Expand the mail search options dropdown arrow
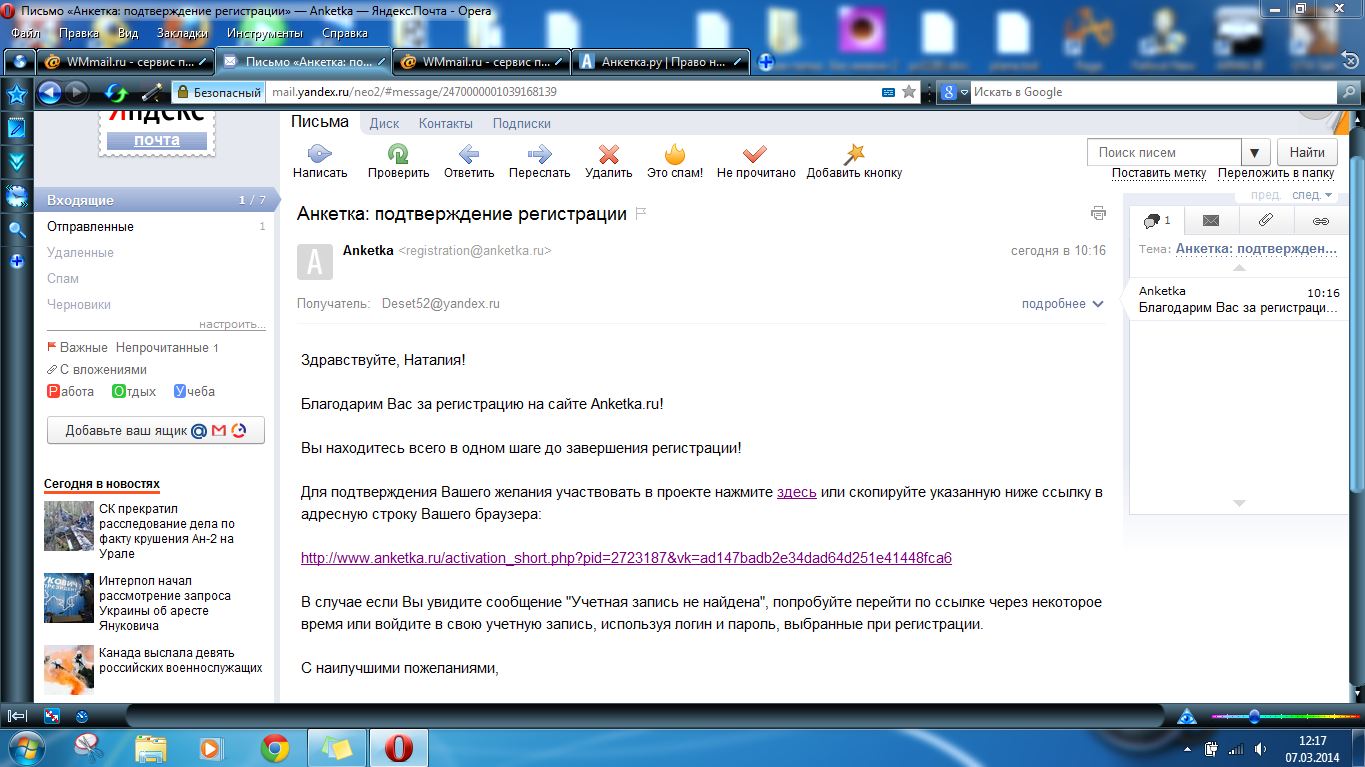 [x=1255, y=153]
